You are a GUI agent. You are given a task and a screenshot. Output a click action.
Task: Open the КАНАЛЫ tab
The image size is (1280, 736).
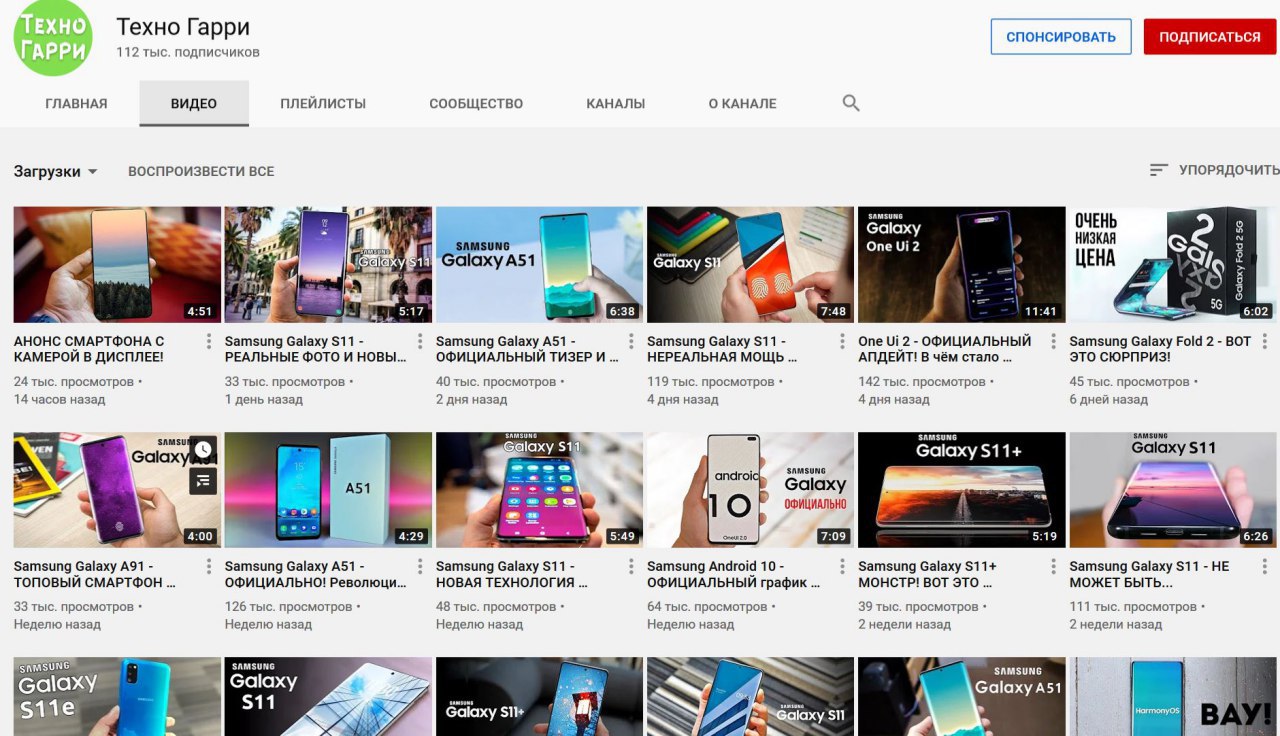click(x=616, y=103)
